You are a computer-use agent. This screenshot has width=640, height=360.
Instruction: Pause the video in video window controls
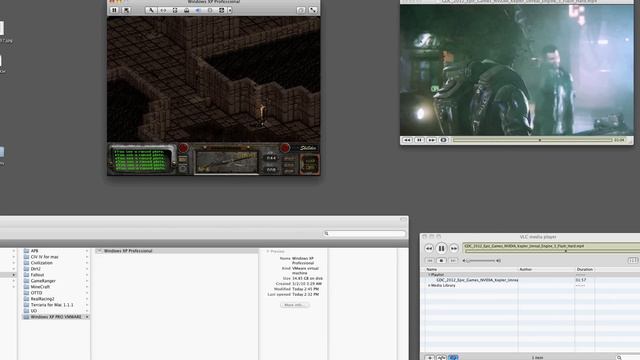pyautogui.click(x=419, y=140)
